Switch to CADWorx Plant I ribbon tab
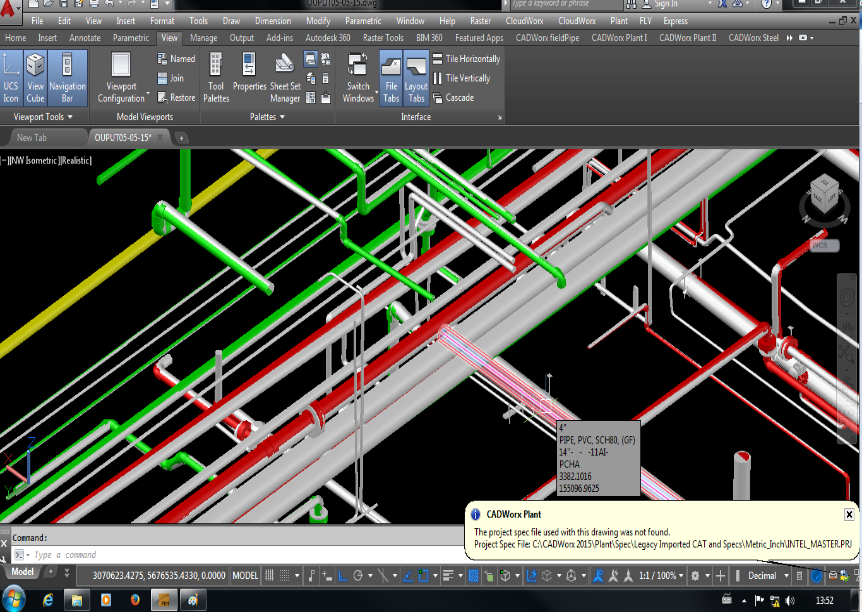Image resolution: width=862 pixels, height=612 pixels. [x=619, y=38]
